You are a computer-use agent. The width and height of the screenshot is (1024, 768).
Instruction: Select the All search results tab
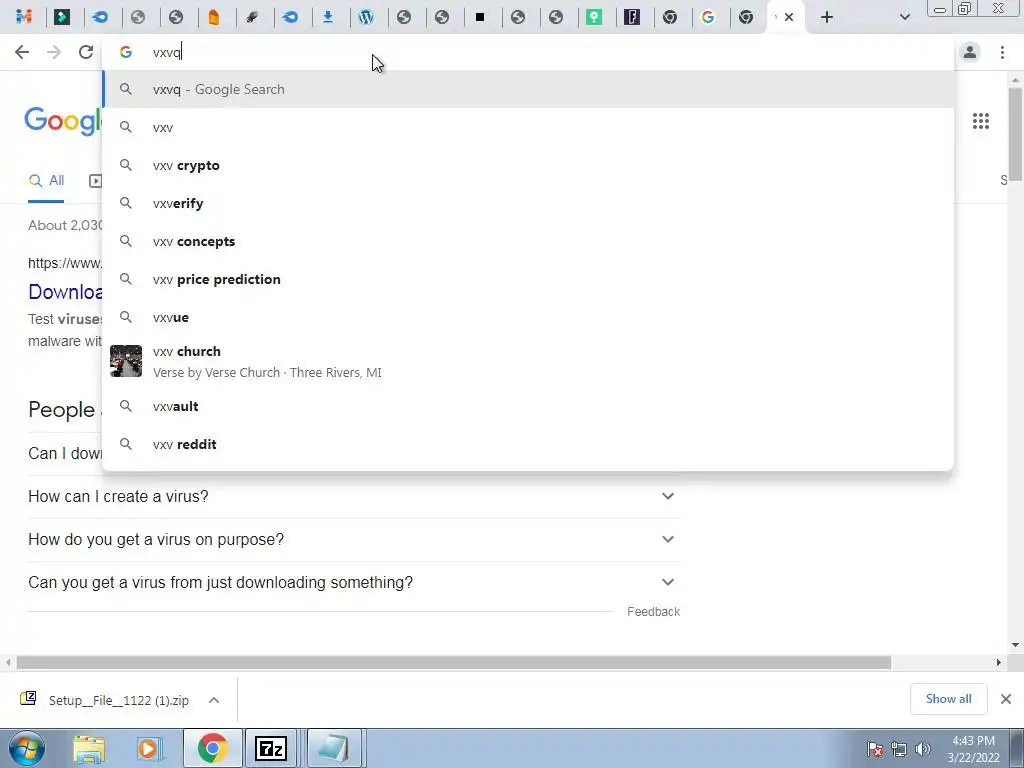click(46, 181)
